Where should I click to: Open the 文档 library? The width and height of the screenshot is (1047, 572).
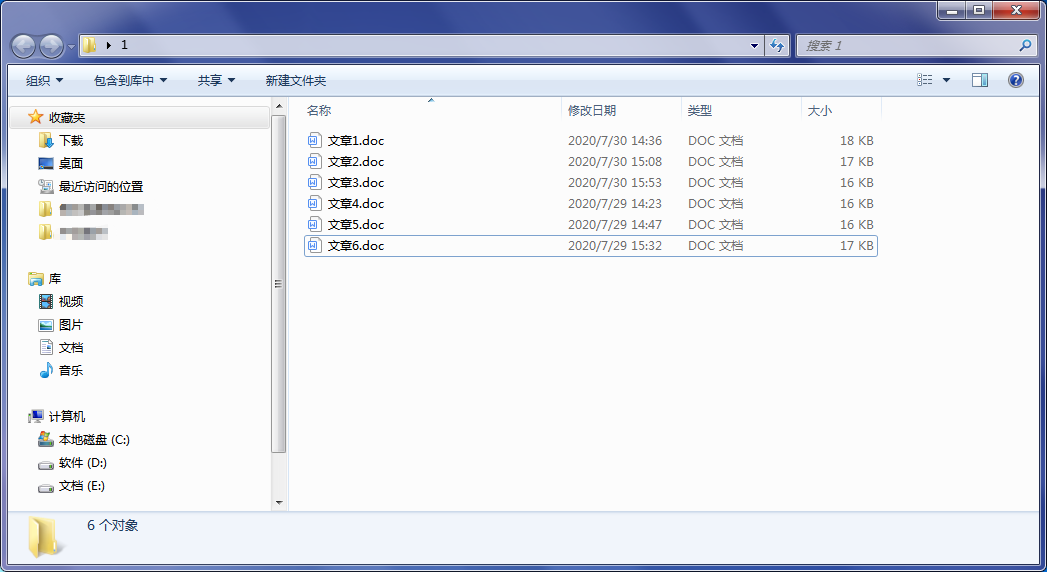pos(71,348)
